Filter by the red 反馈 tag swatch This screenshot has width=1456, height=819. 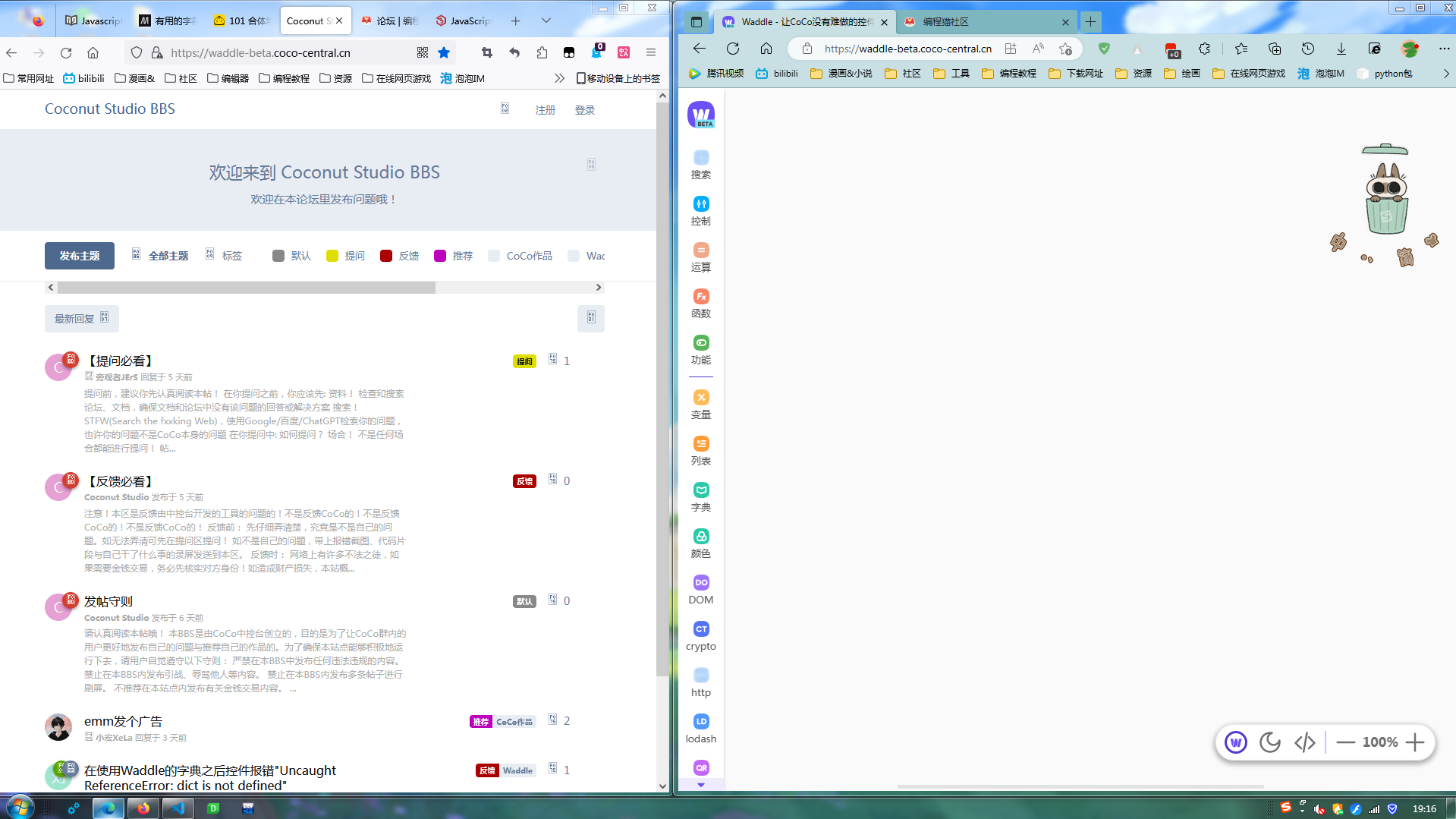[x=386, y=256]
